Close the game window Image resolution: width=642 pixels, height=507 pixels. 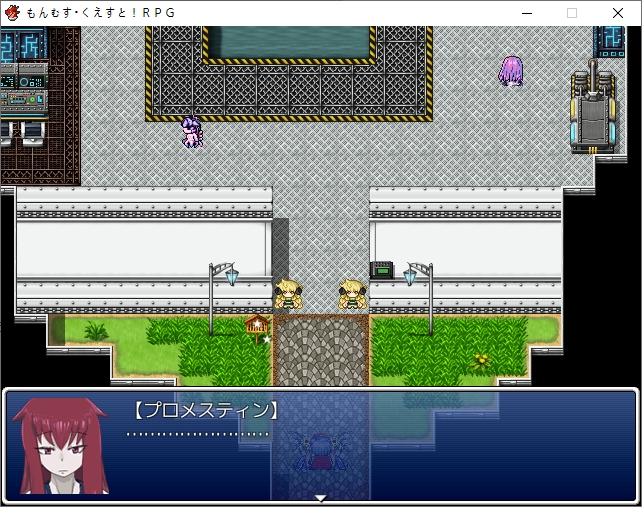click(618, 13)
